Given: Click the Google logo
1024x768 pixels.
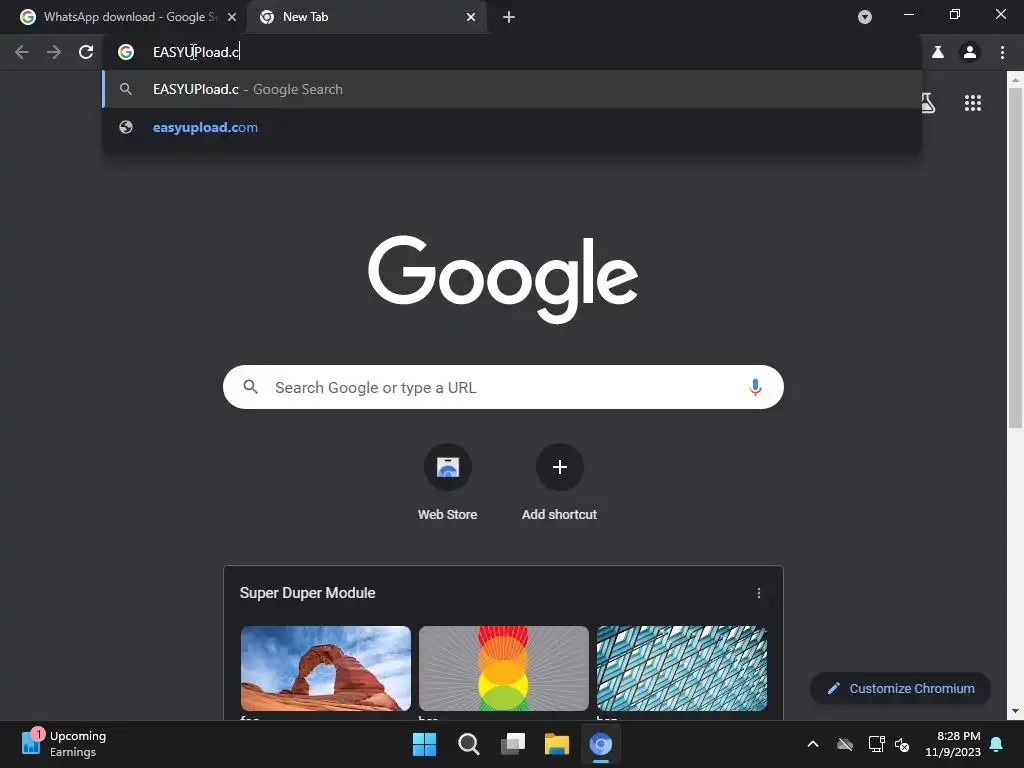Looking at the screenshot, I should tap(503, 280).
